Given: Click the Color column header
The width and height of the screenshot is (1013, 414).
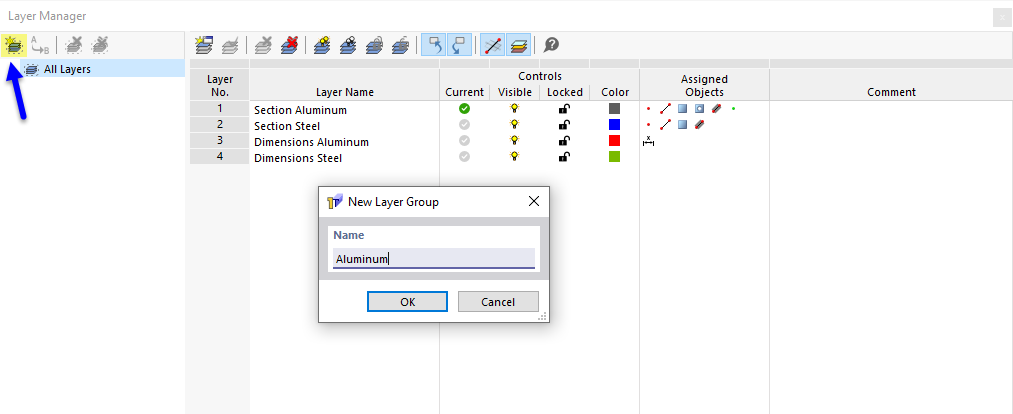Looking at the screenshot, I should pos(615,92).
